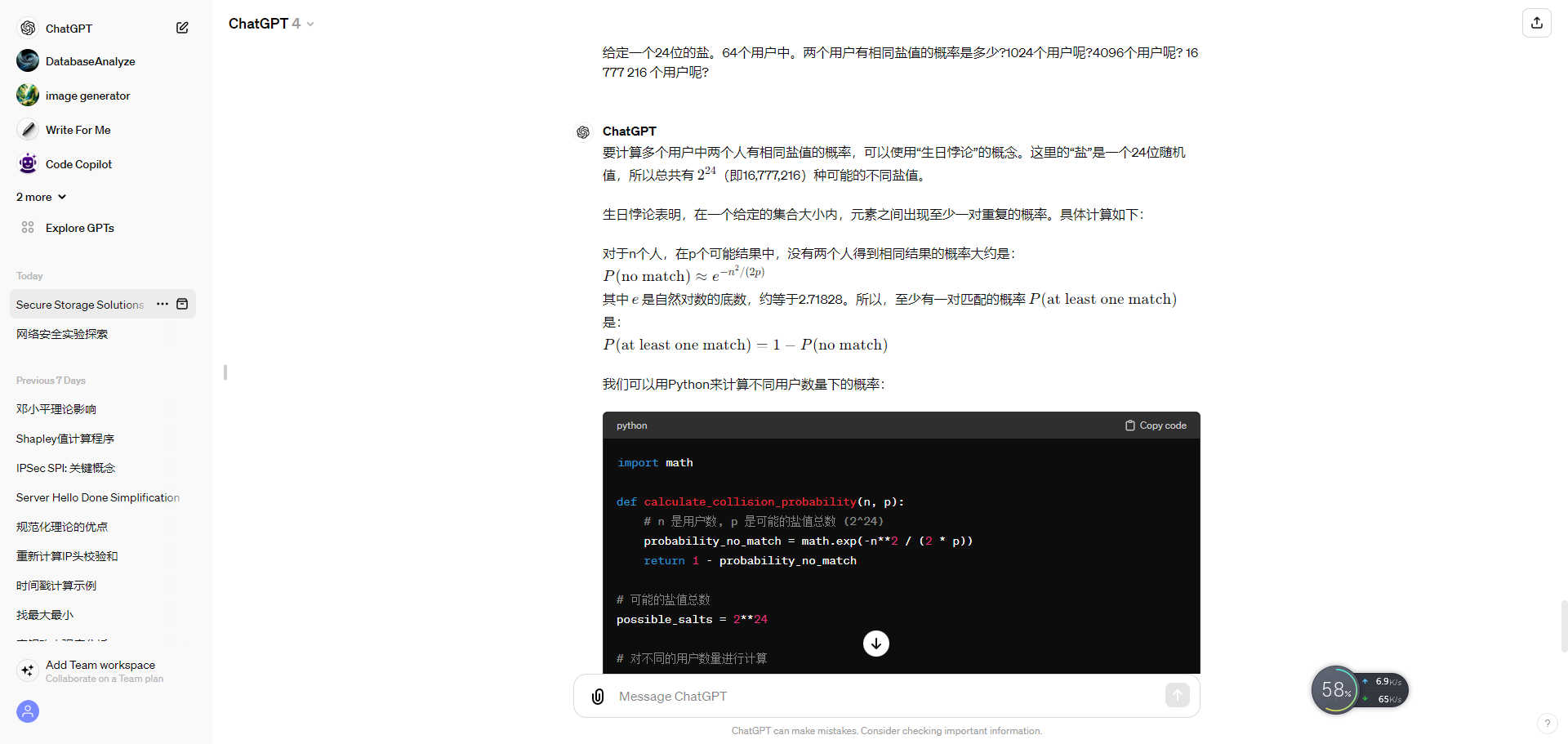Click the '我们可以用Python来计算' sentence
1568x744 pixels.
coord(743,385)
